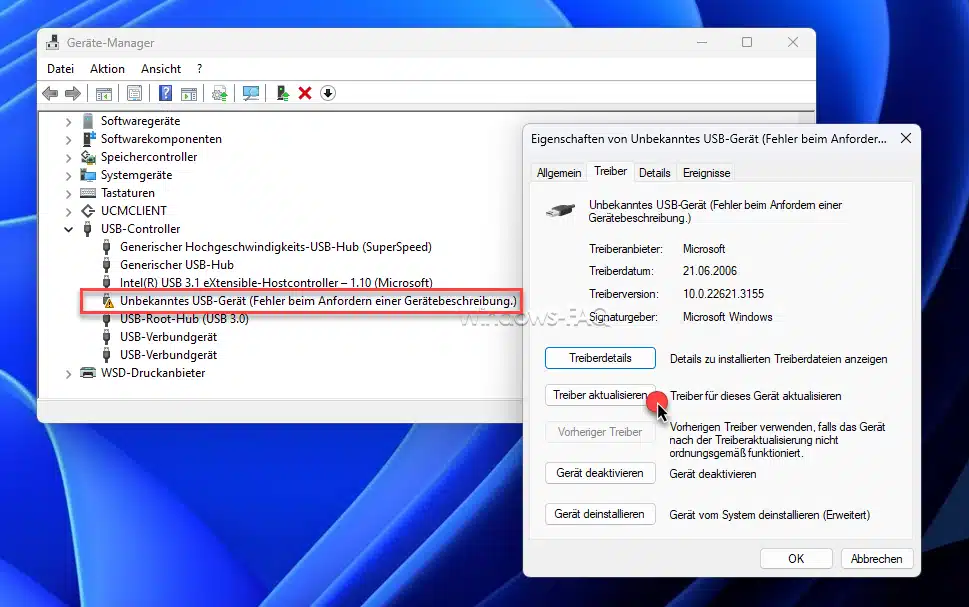Screen dimensions: 969x607
Task: Maximize the Geräte-Manager window
Action: tap(747, 42)
